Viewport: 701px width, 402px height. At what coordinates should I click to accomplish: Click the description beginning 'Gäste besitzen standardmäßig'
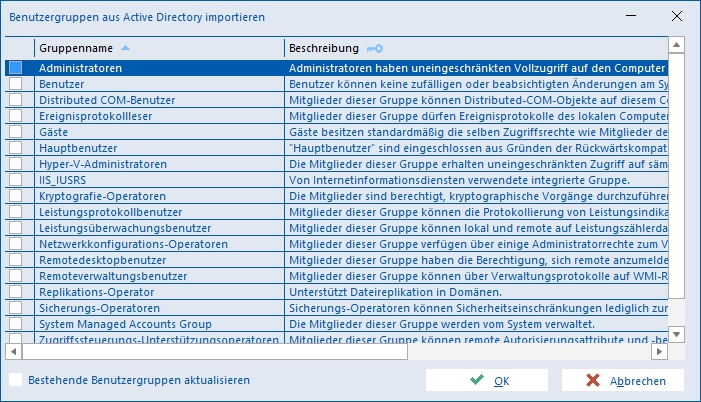pyautogui.click(x=478, y=132)
